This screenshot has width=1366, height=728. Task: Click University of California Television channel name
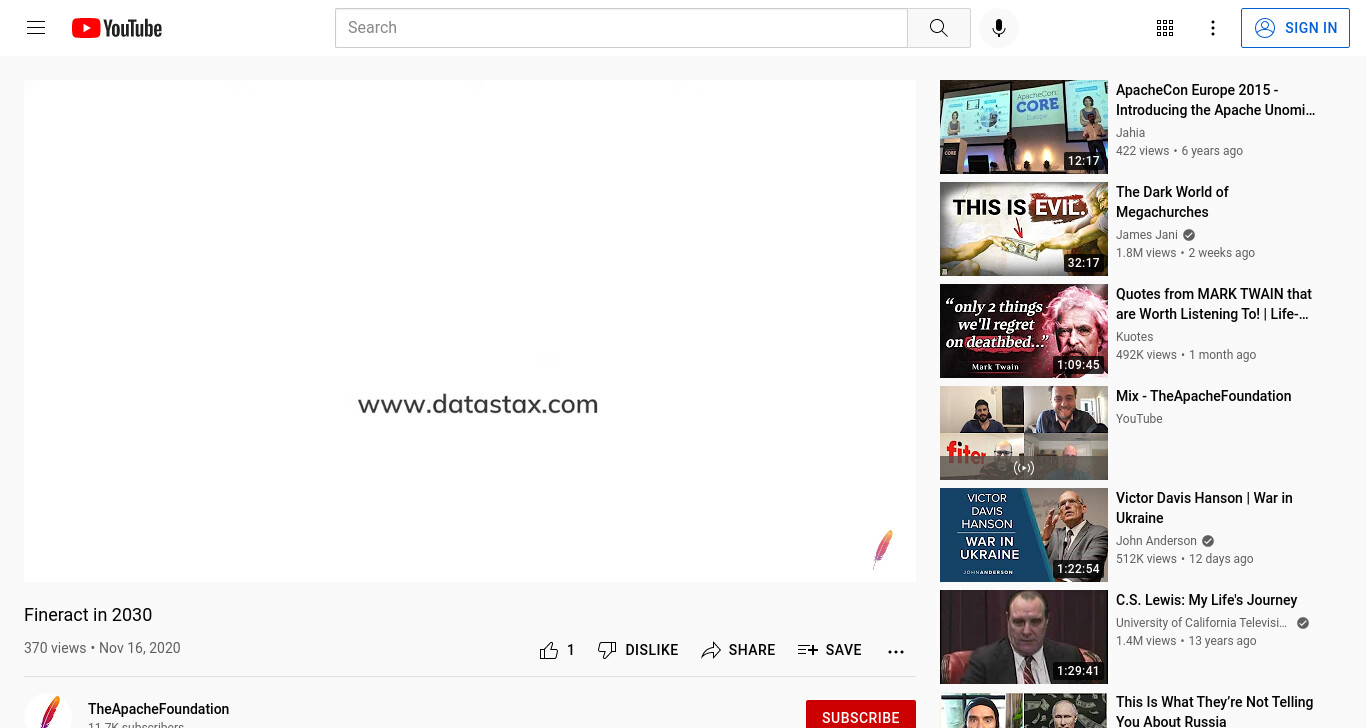1202,623
